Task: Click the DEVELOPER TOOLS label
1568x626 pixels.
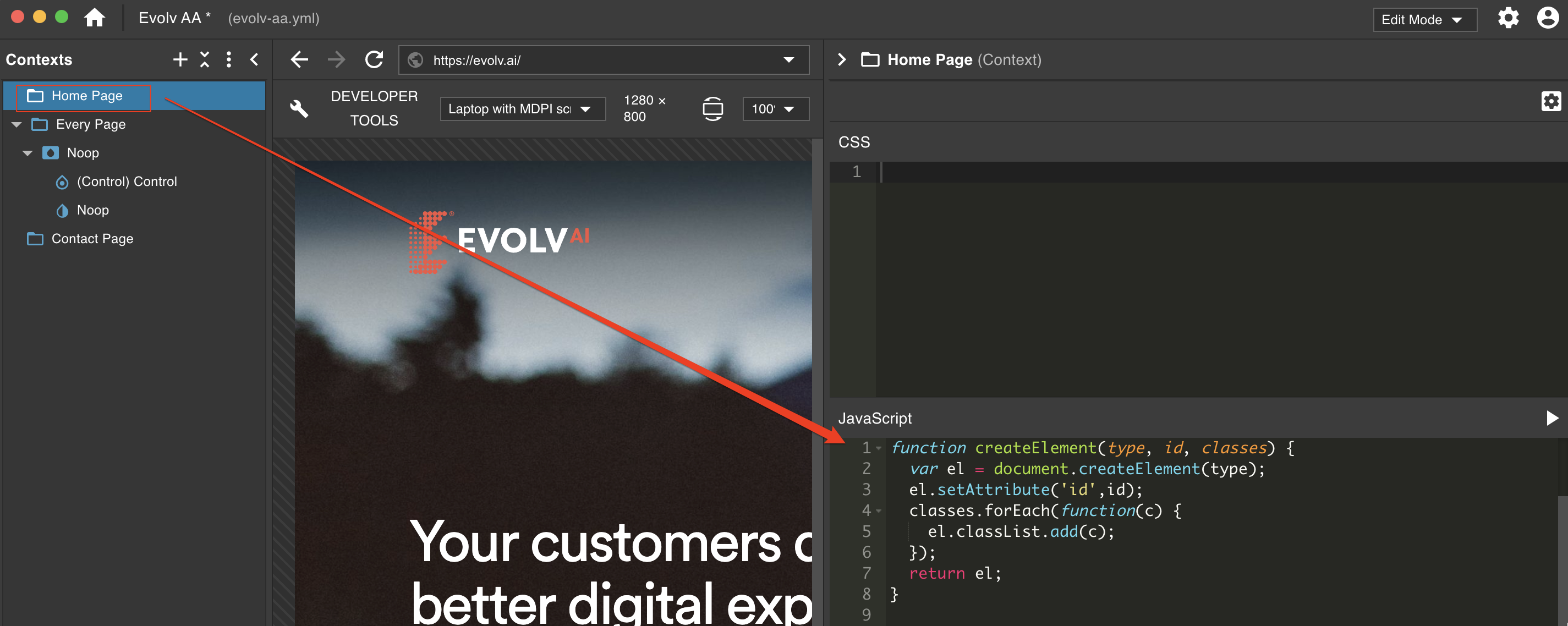Action: coord(374,109)
